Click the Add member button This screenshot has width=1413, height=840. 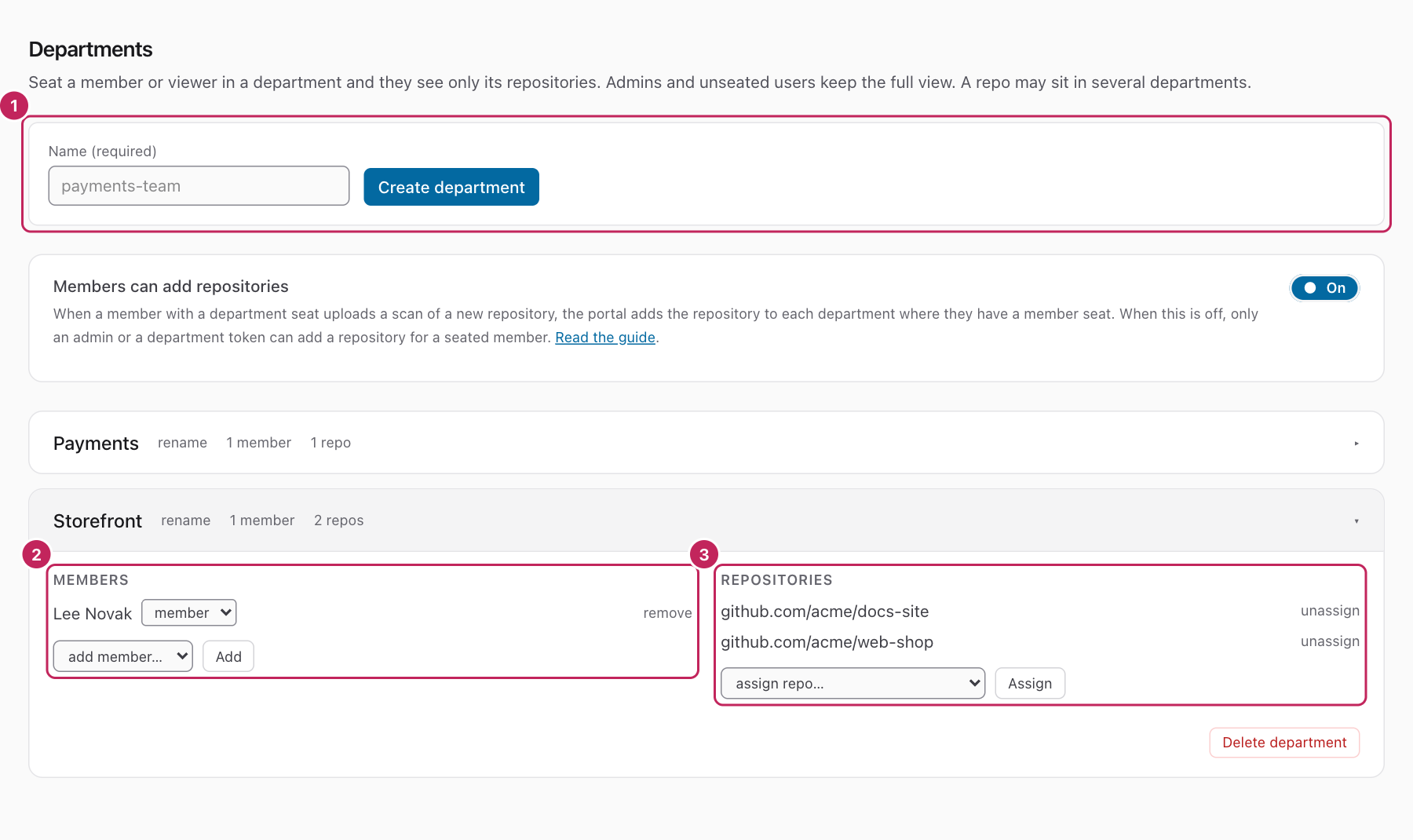(x=228, y=656)
